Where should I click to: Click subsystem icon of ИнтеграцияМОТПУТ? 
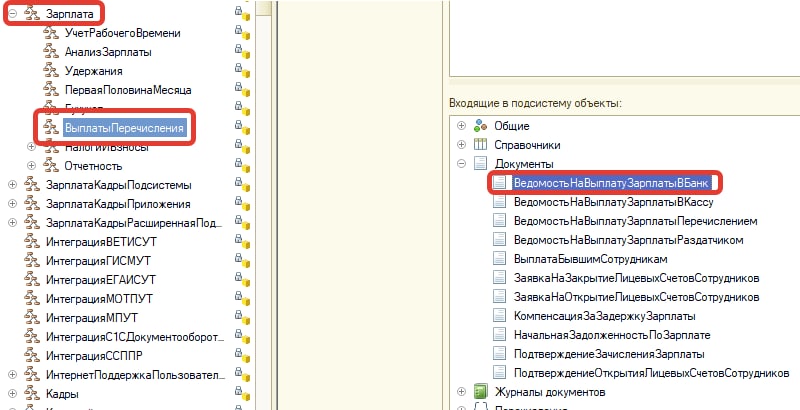pos(32,299)
